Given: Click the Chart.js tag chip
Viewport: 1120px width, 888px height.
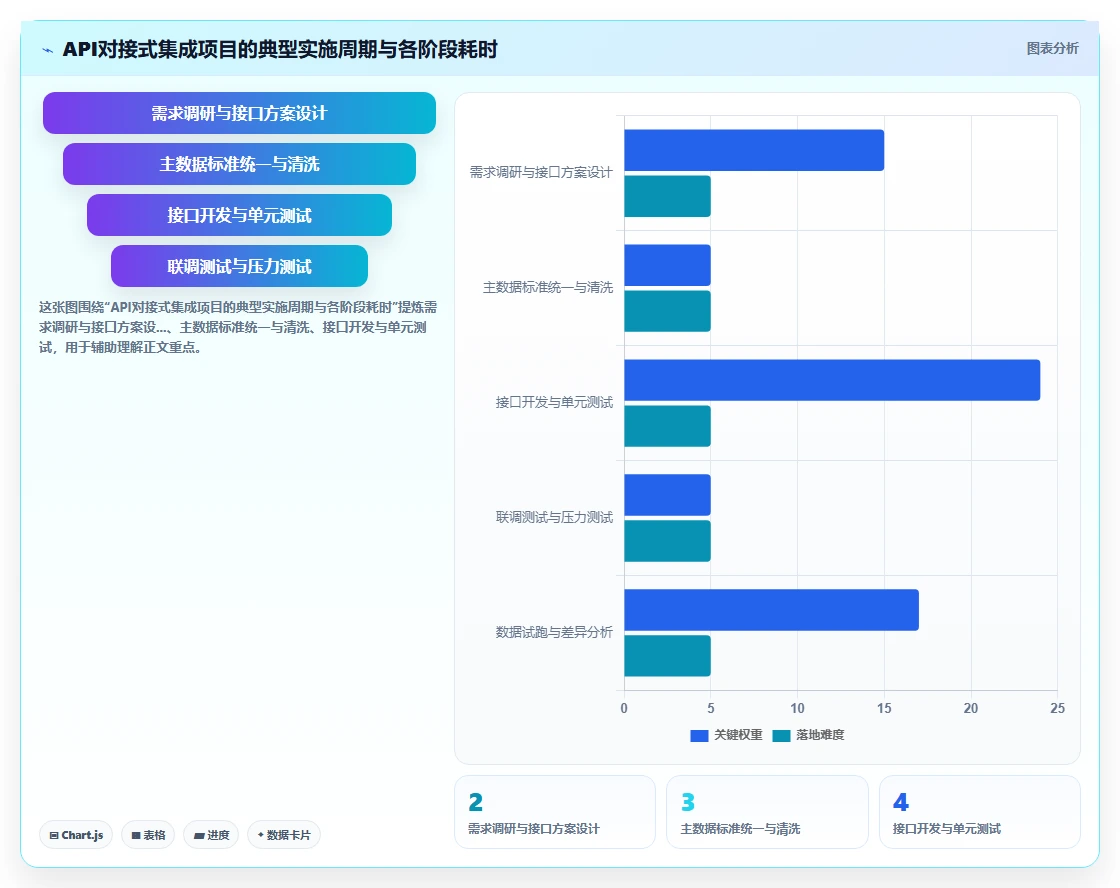Looking at the screenshot, I should click(x=76, y=835).
